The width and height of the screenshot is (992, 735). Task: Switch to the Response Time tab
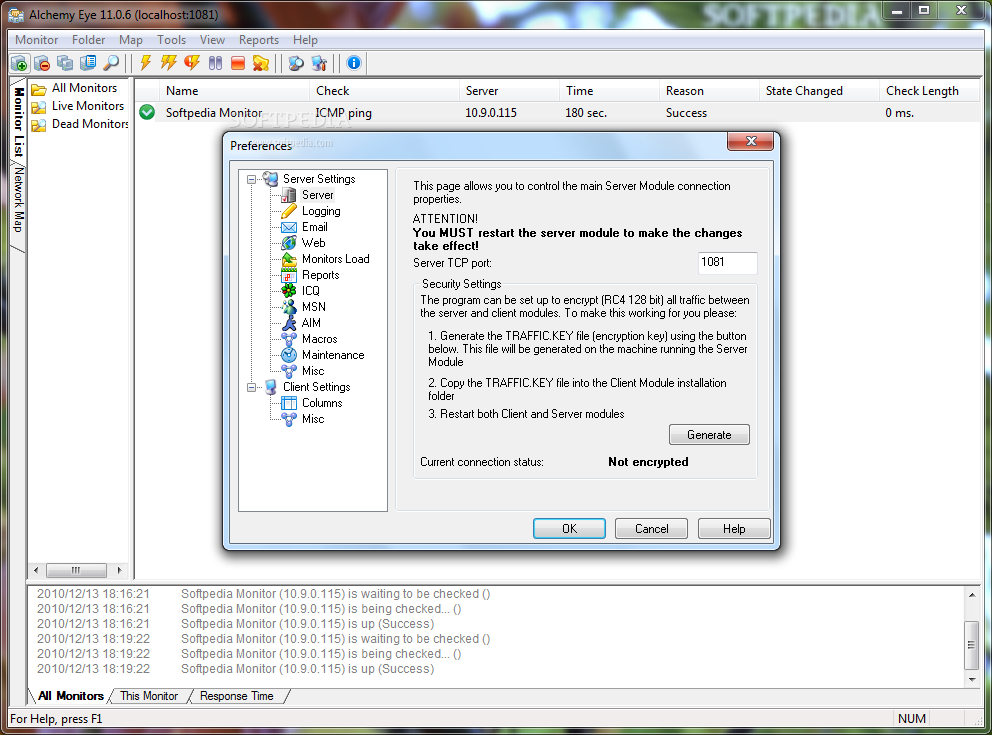[237, 696]
